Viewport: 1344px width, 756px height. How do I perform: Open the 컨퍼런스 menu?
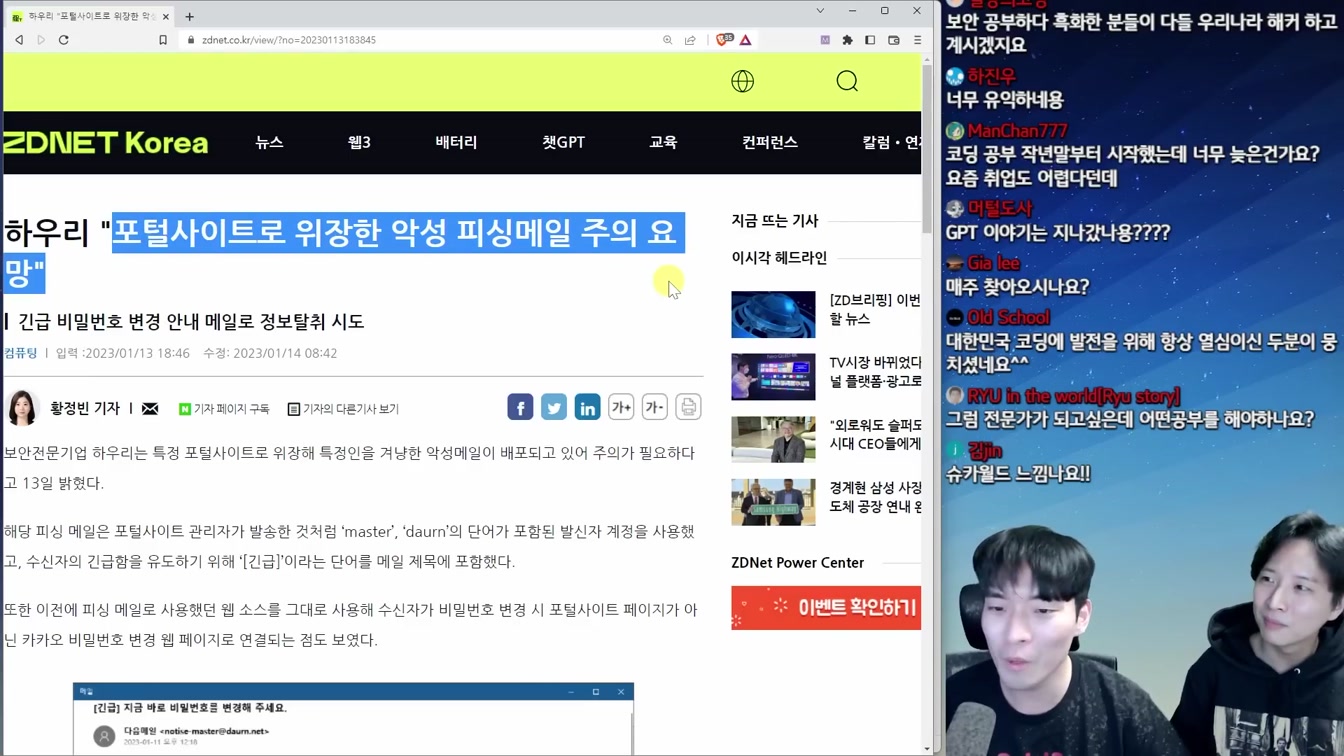(x=770, y=142)
